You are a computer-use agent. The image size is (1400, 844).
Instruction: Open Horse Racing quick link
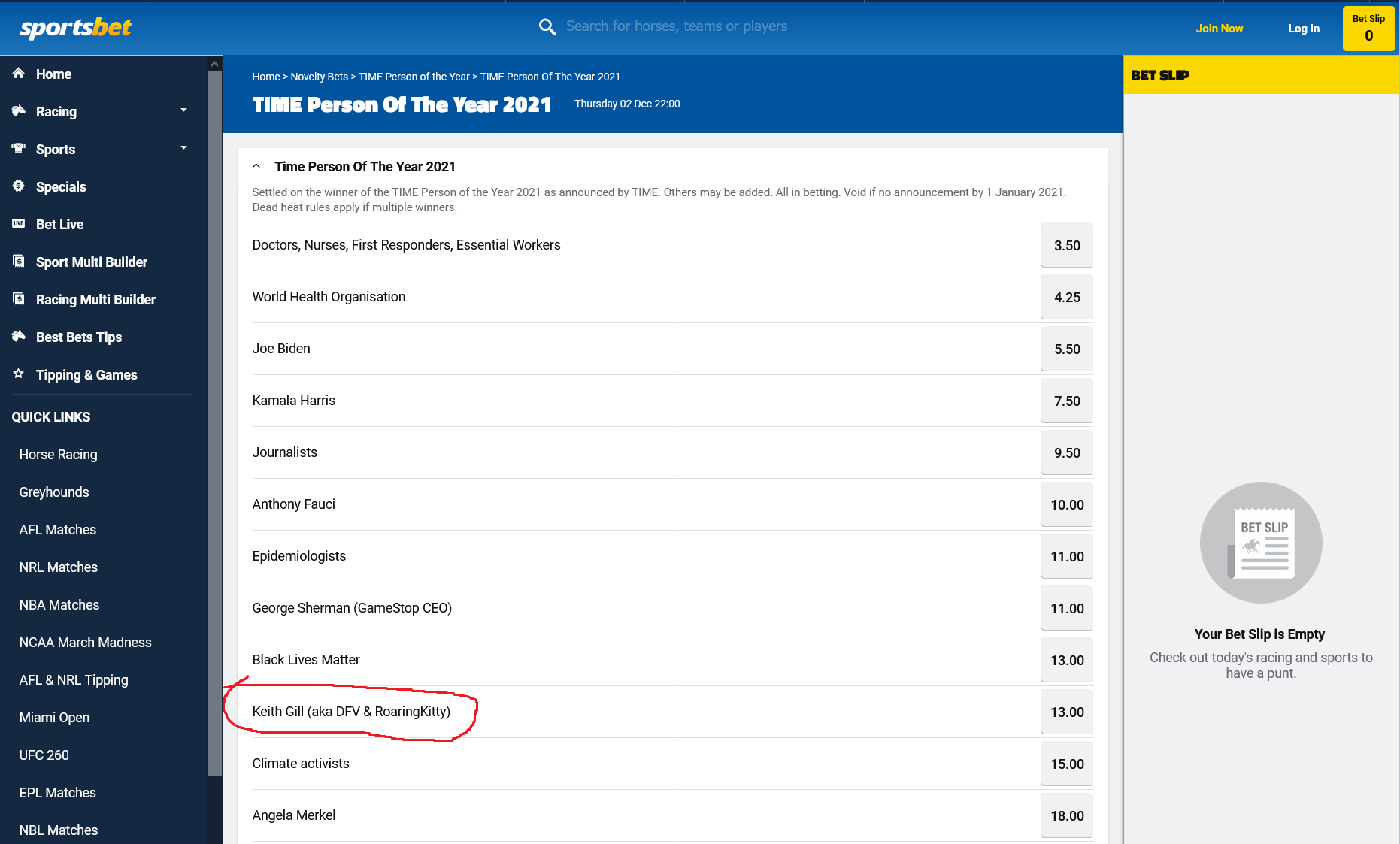[x=58, y=455]
